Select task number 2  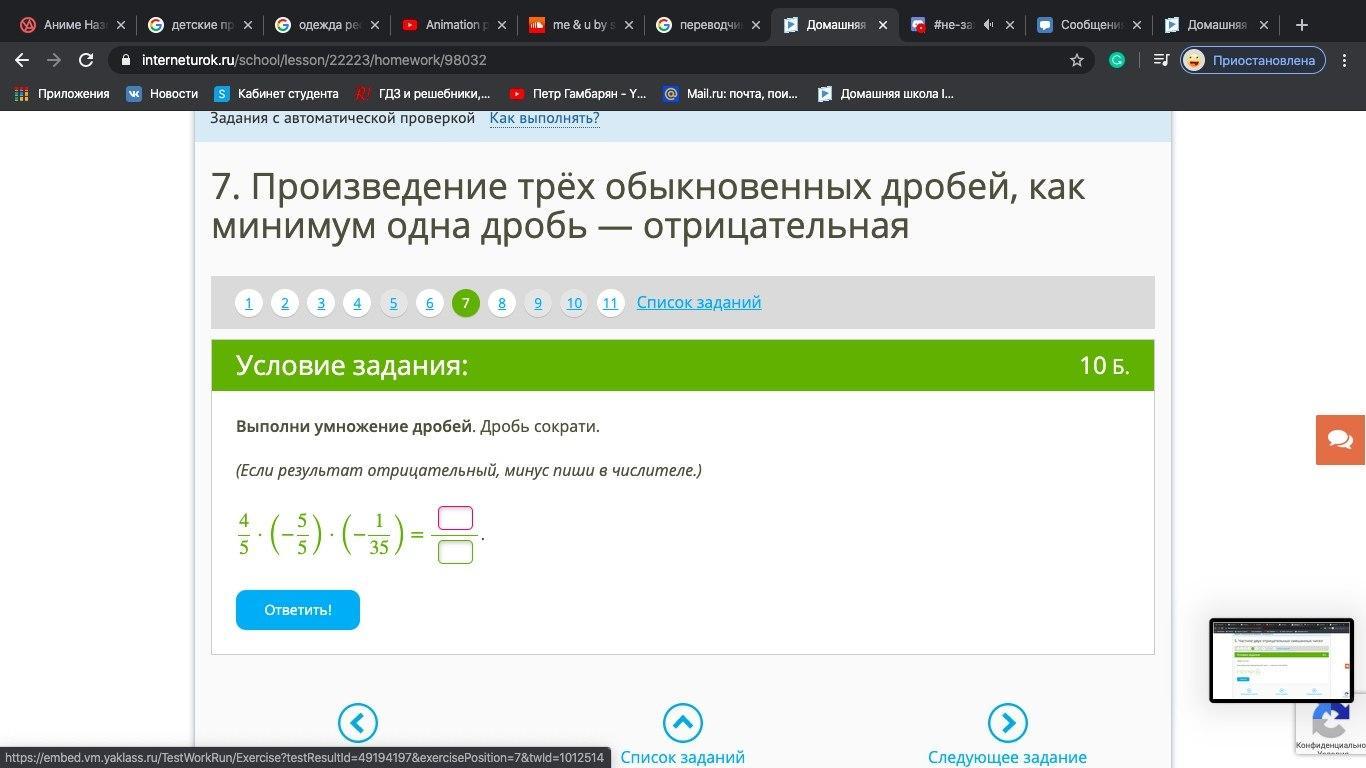pos(285,303)
